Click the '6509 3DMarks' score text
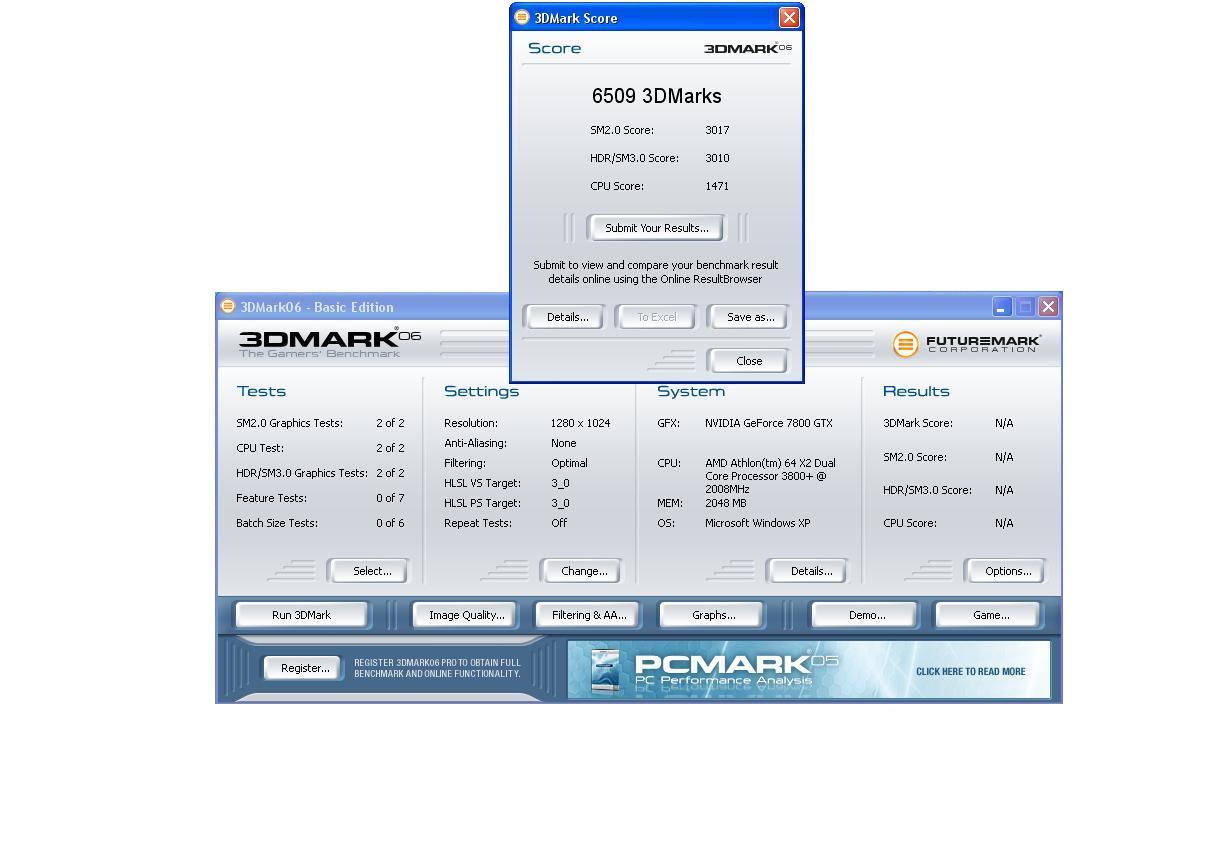Screen dimensions: 1218x860 657,96
